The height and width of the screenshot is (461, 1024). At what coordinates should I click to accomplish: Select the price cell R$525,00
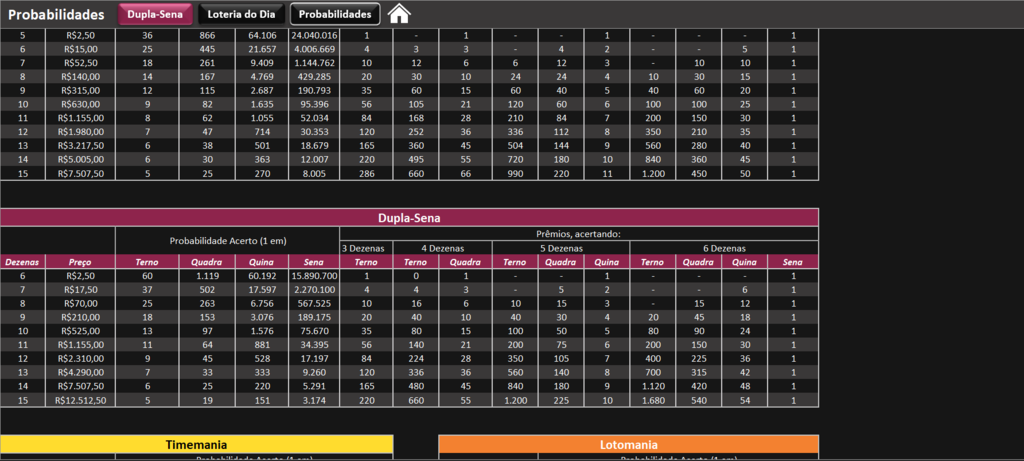point(80,330)
